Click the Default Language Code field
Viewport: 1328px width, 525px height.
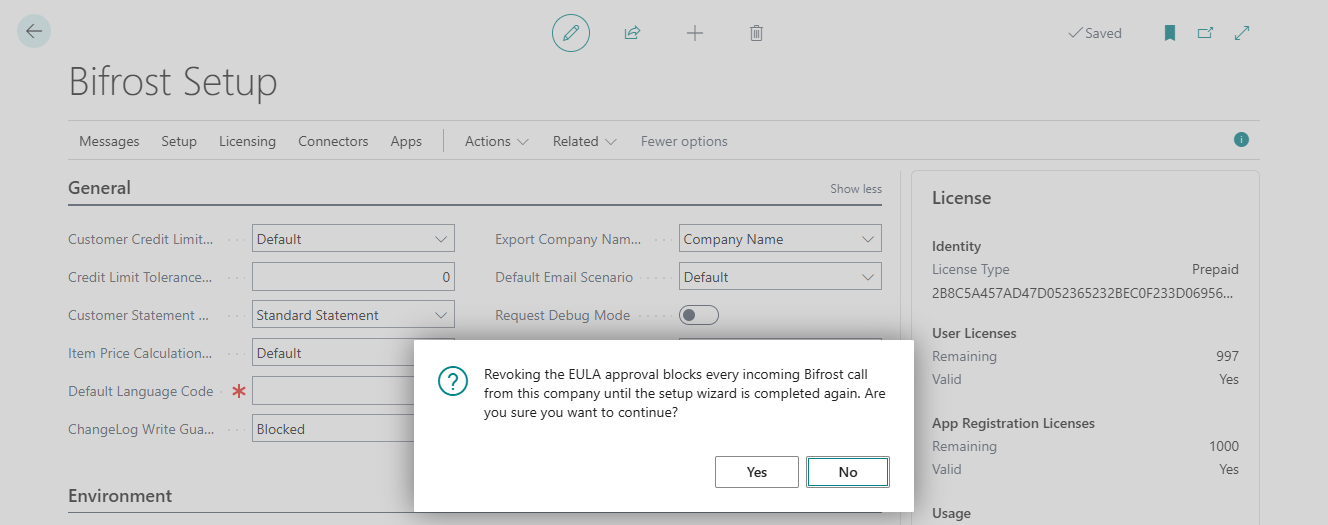pos(334,391)
